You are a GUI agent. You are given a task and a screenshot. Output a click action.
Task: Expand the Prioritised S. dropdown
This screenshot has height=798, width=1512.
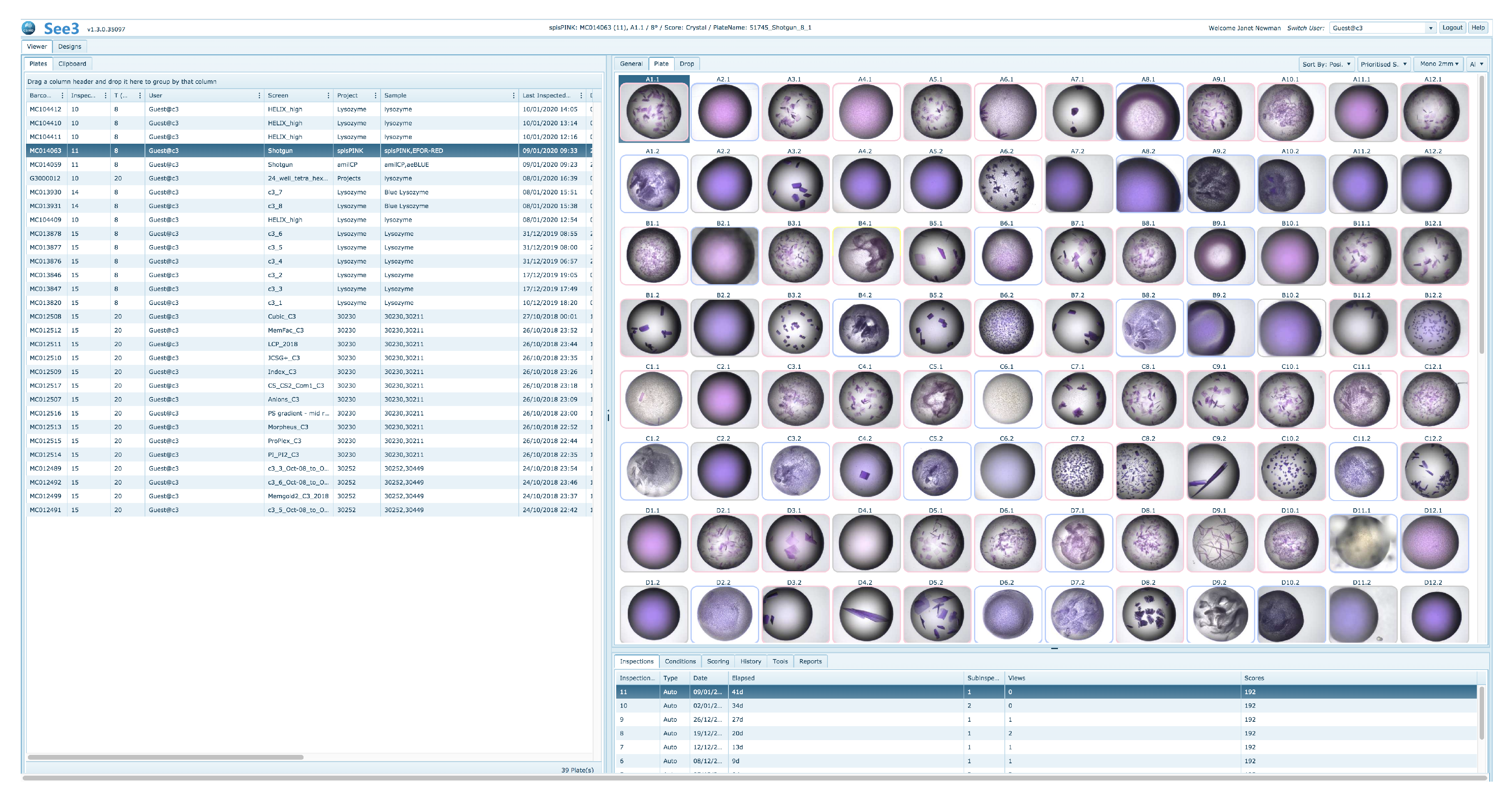(x=1383, y=64)
